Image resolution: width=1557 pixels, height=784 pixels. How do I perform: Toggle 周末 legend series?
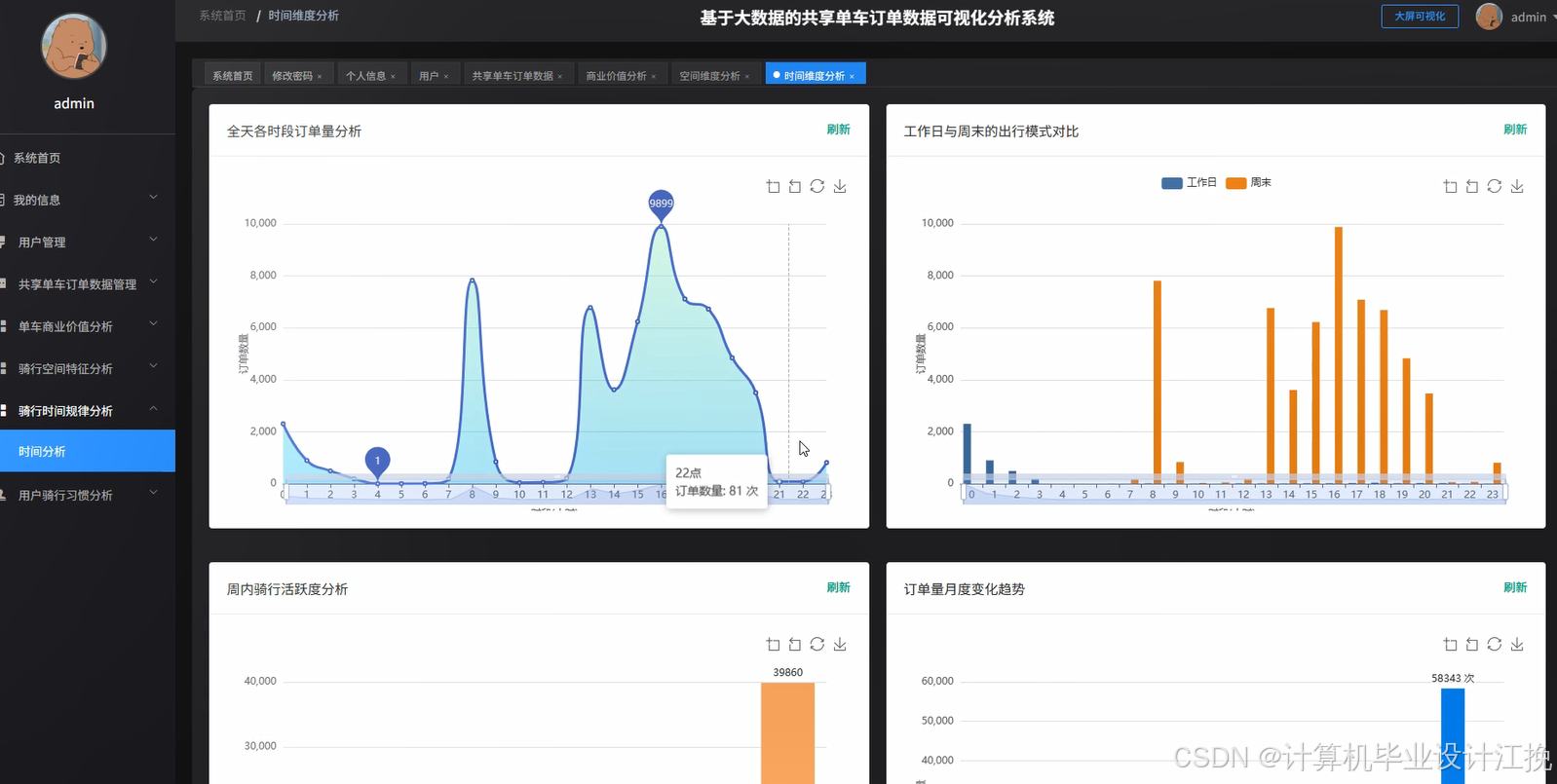(1249, 182)
